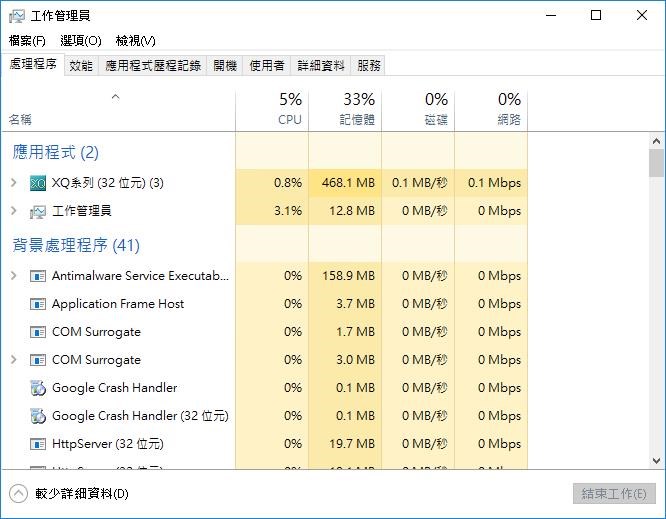Image resolution: width=666 pixels, height=519 pixels.
Task: Sort by 記憶體 column header
Action: (x=345, y=108)
